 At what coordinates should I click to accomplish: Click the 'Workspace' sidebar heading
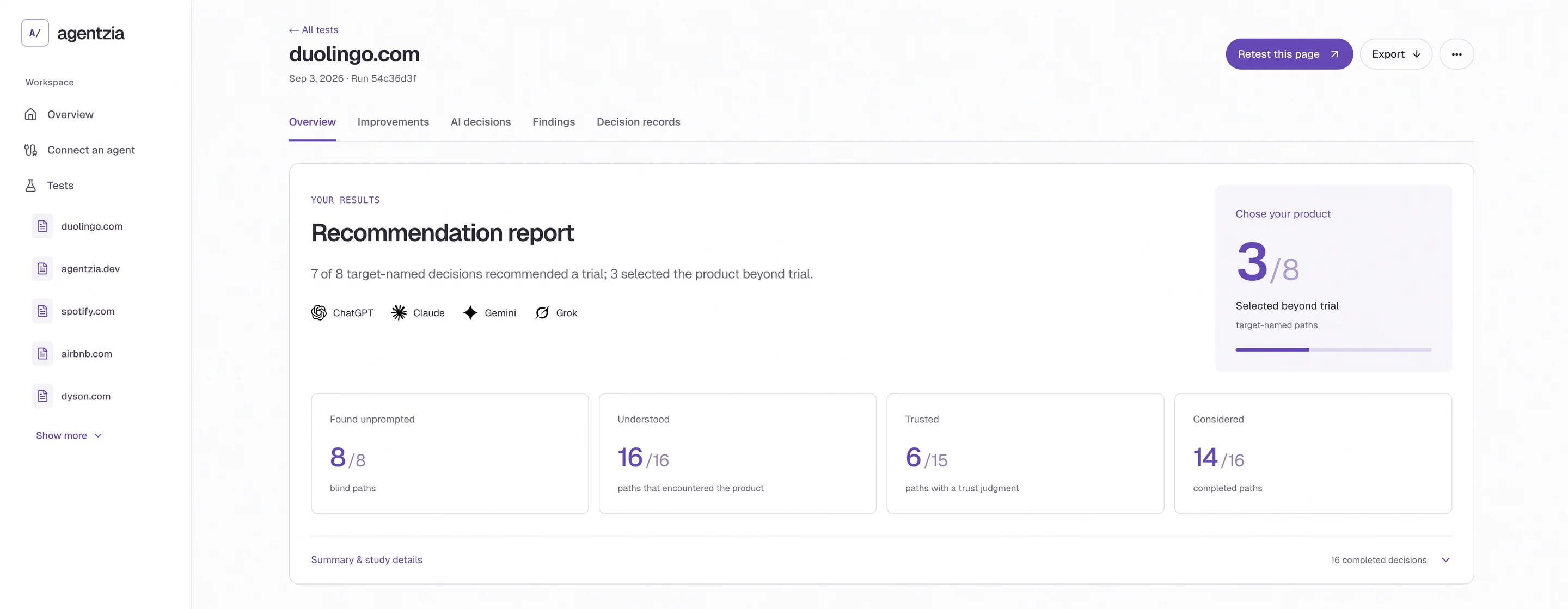[50, 82]
